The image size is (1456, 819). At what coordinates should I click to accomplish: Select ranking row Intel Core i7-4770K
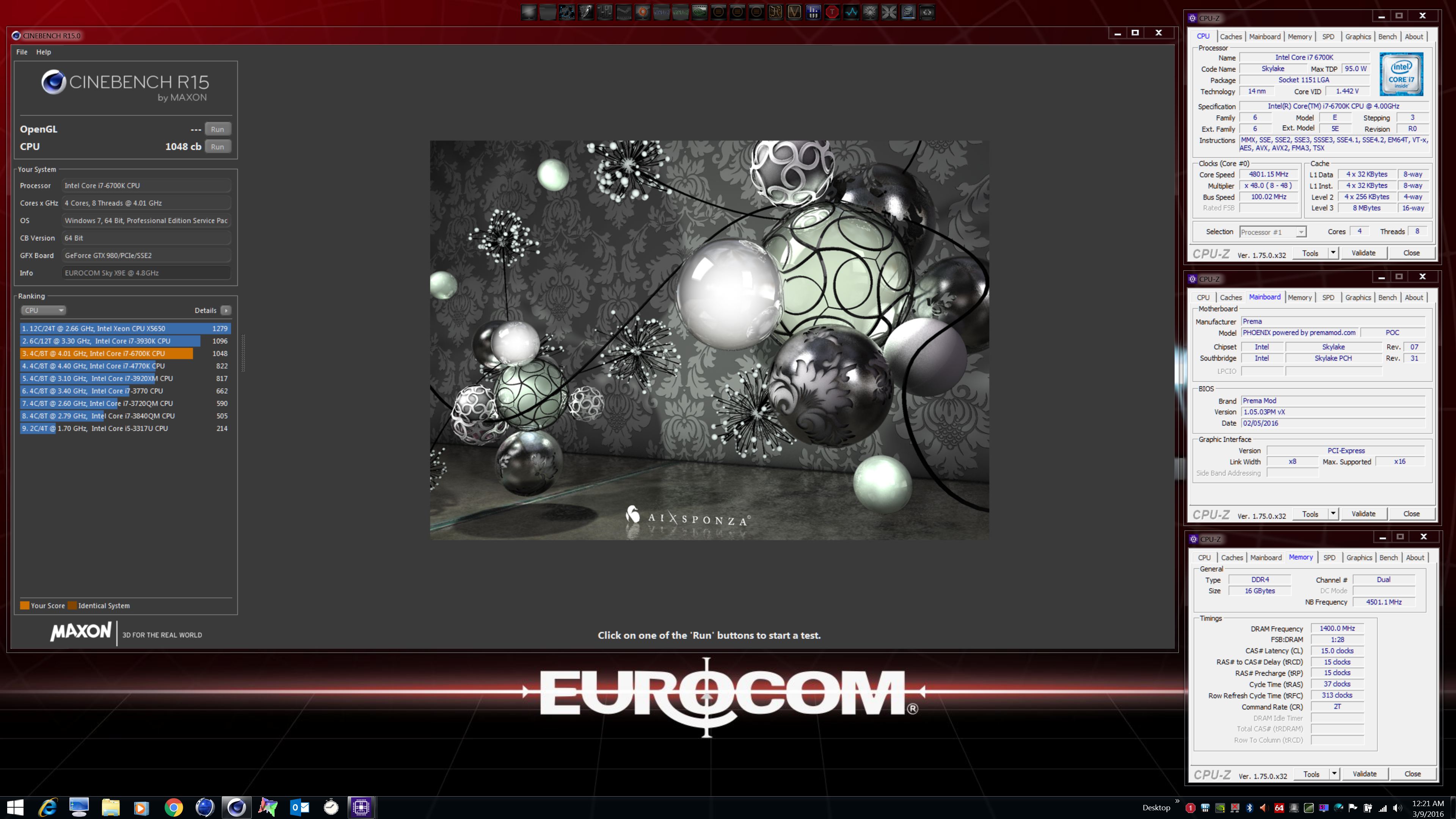(125, 366)
